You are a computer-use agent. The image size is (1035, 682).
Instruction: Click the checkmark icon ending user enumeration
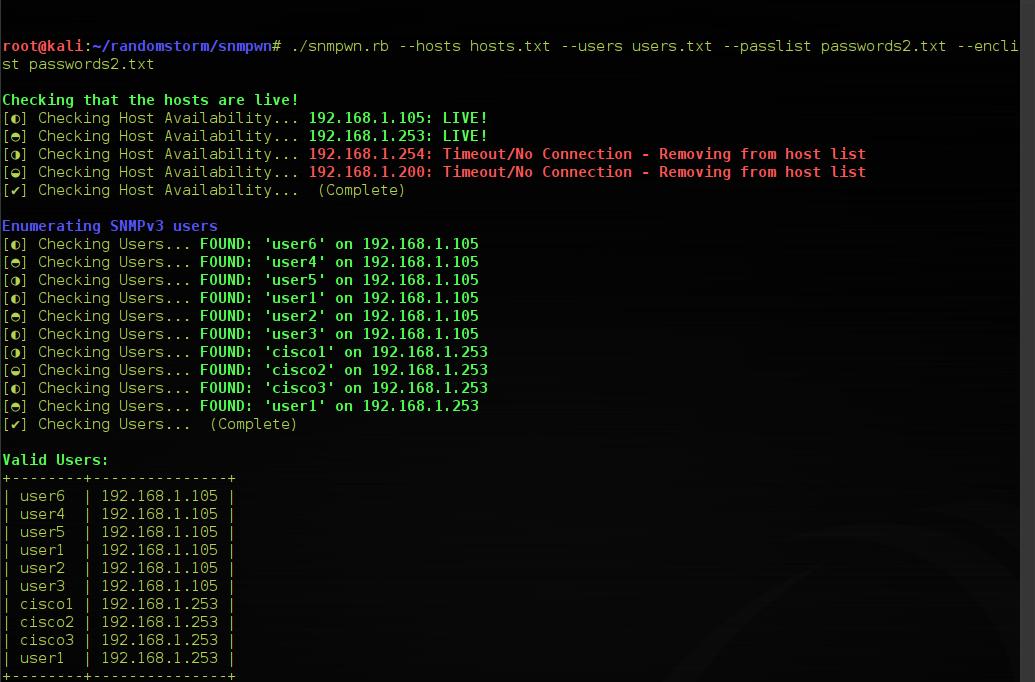pos(14,423)
